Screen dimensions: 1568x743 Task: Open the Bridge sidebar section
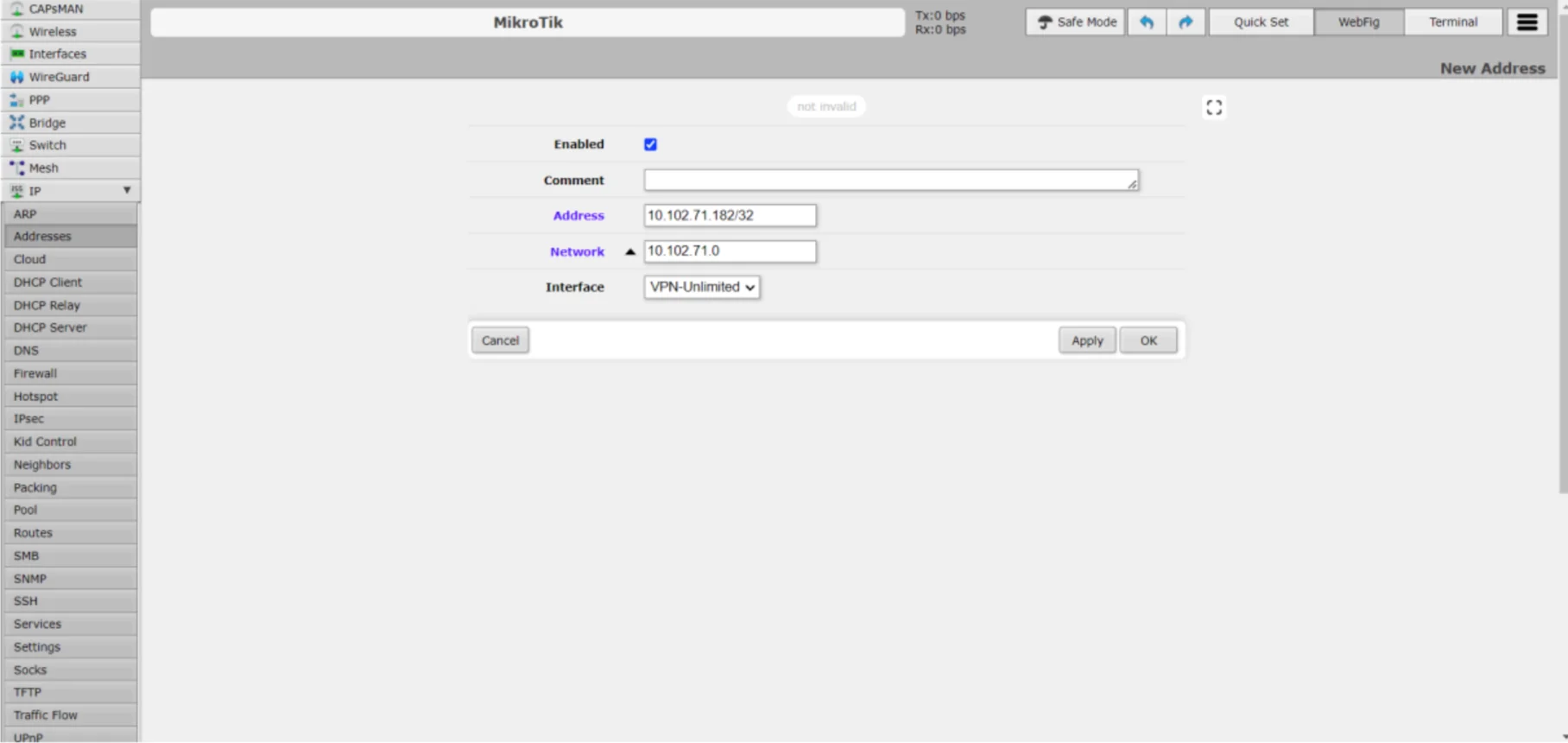pos(47,123)
